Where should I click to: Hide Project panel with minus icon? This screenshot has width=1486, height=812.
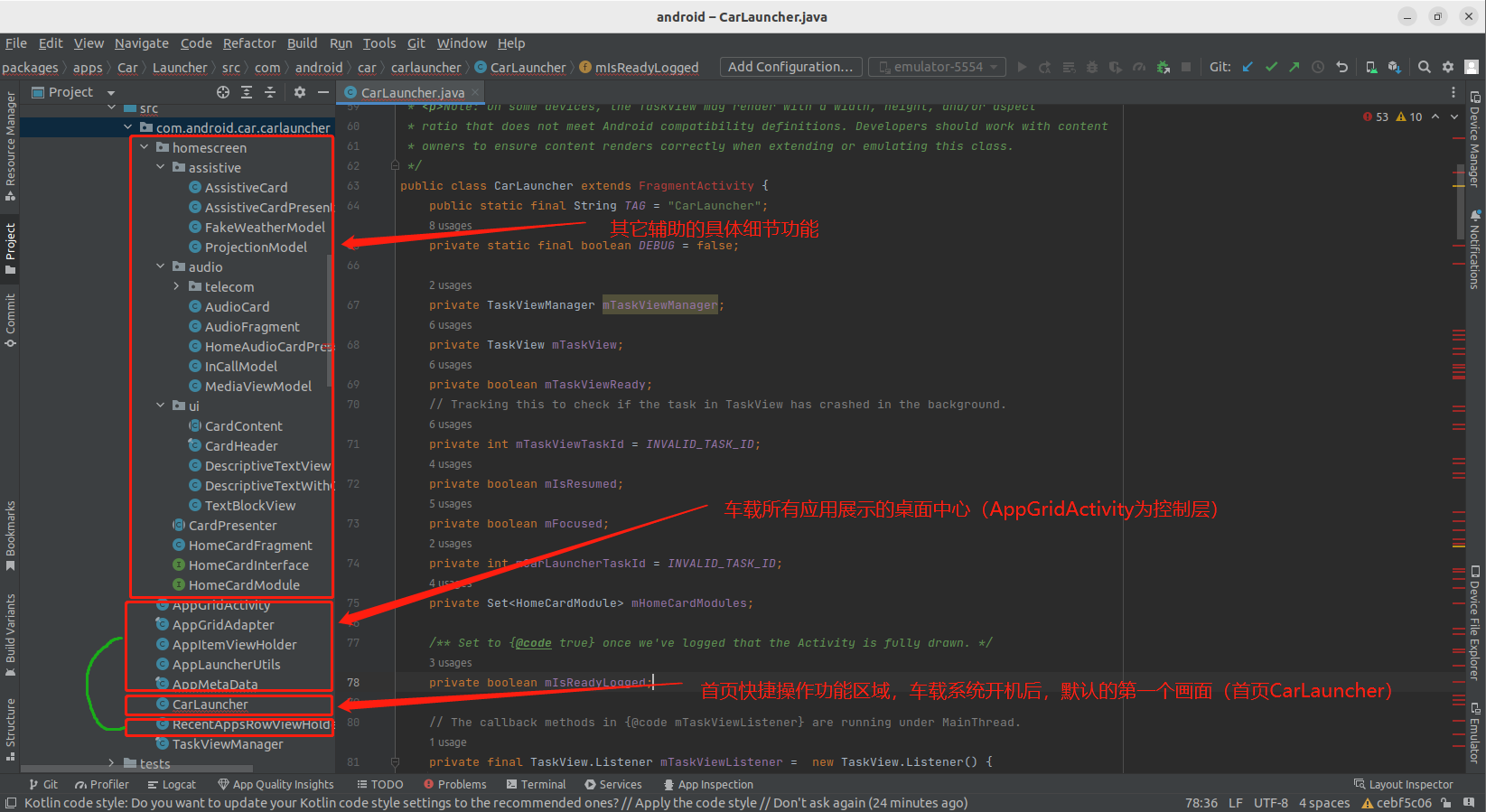click(323, 92)
